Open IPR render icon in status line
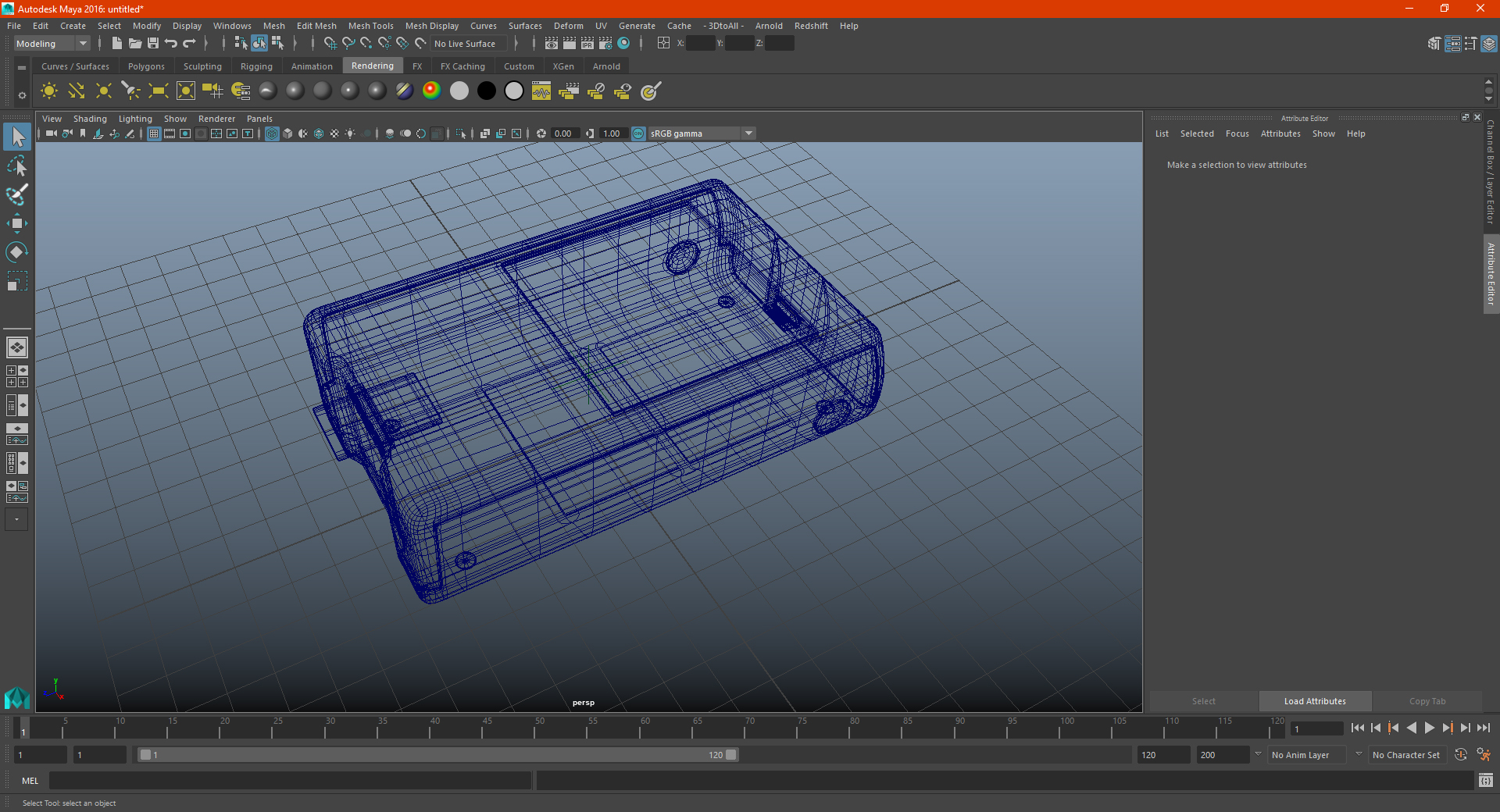The width and height of the screenshot is (1500, 812). pos(587,44)
